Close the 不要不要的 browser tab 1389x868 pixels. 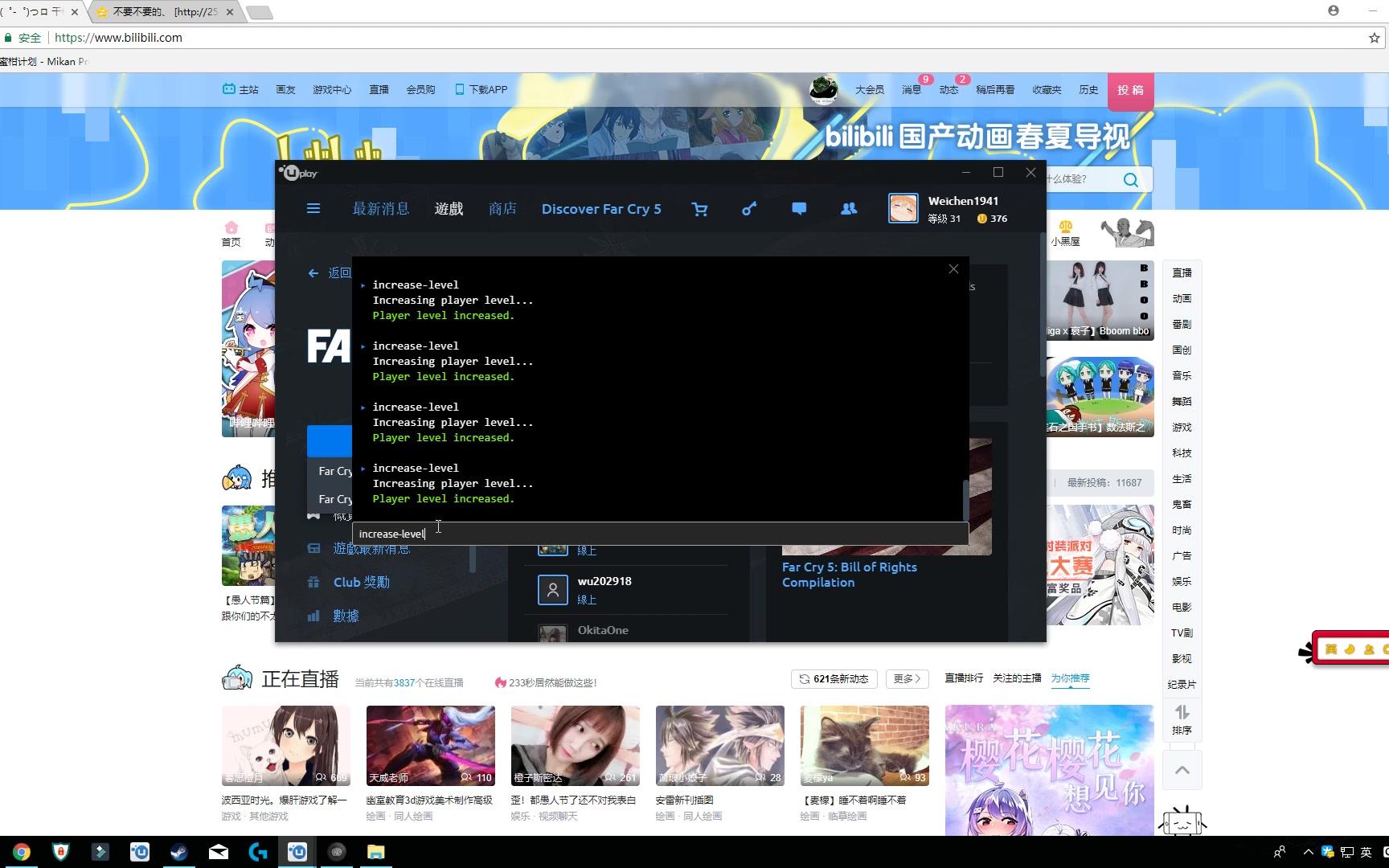point(230,12)
